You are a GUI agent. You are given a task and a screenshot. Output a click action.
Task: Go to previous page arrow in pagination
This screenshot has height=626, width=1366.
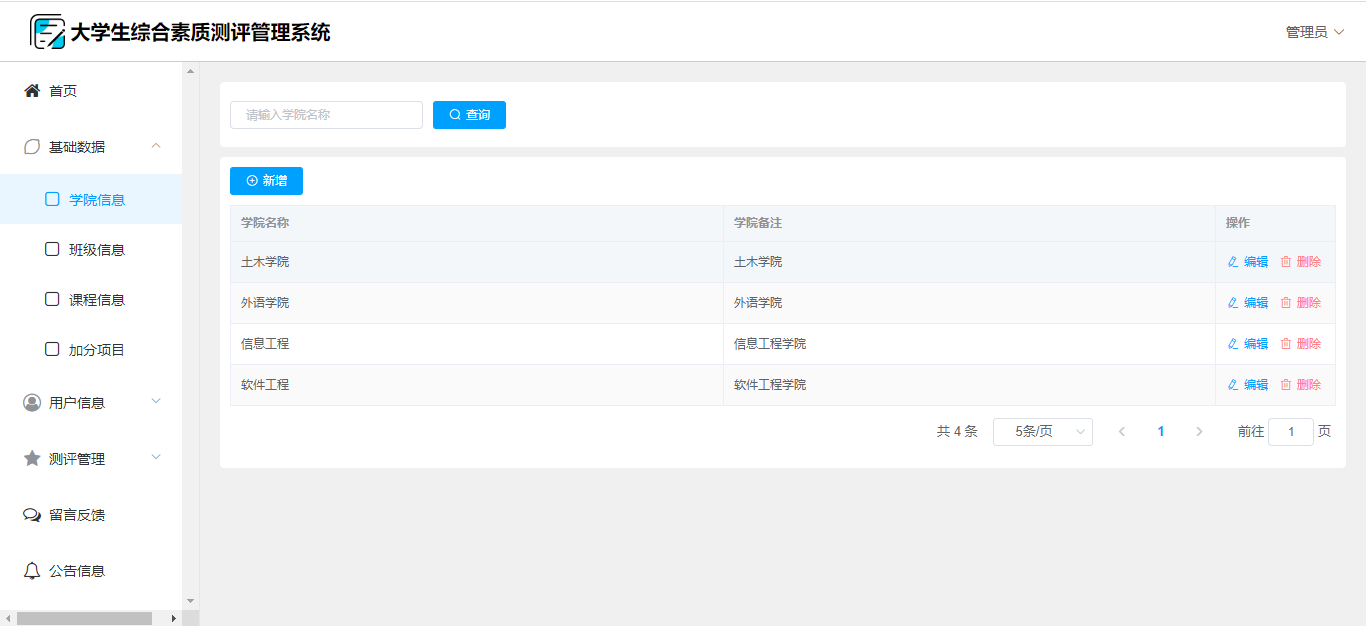point(1122,432)
